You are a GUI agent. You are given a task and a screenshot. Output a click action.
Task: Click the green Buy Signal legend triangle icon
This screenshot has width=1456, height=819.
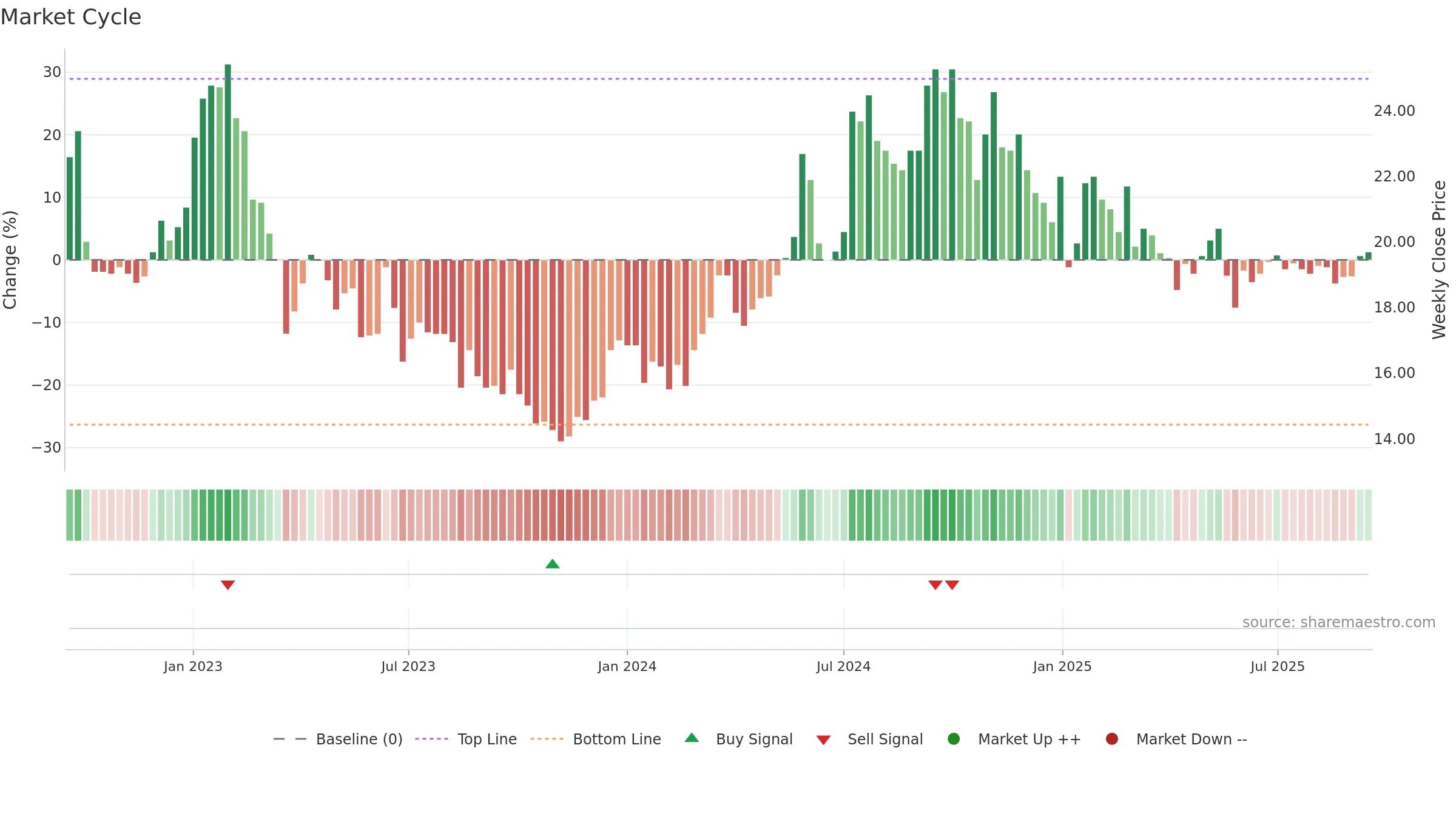pyautogui.click(x=692, y=738)
